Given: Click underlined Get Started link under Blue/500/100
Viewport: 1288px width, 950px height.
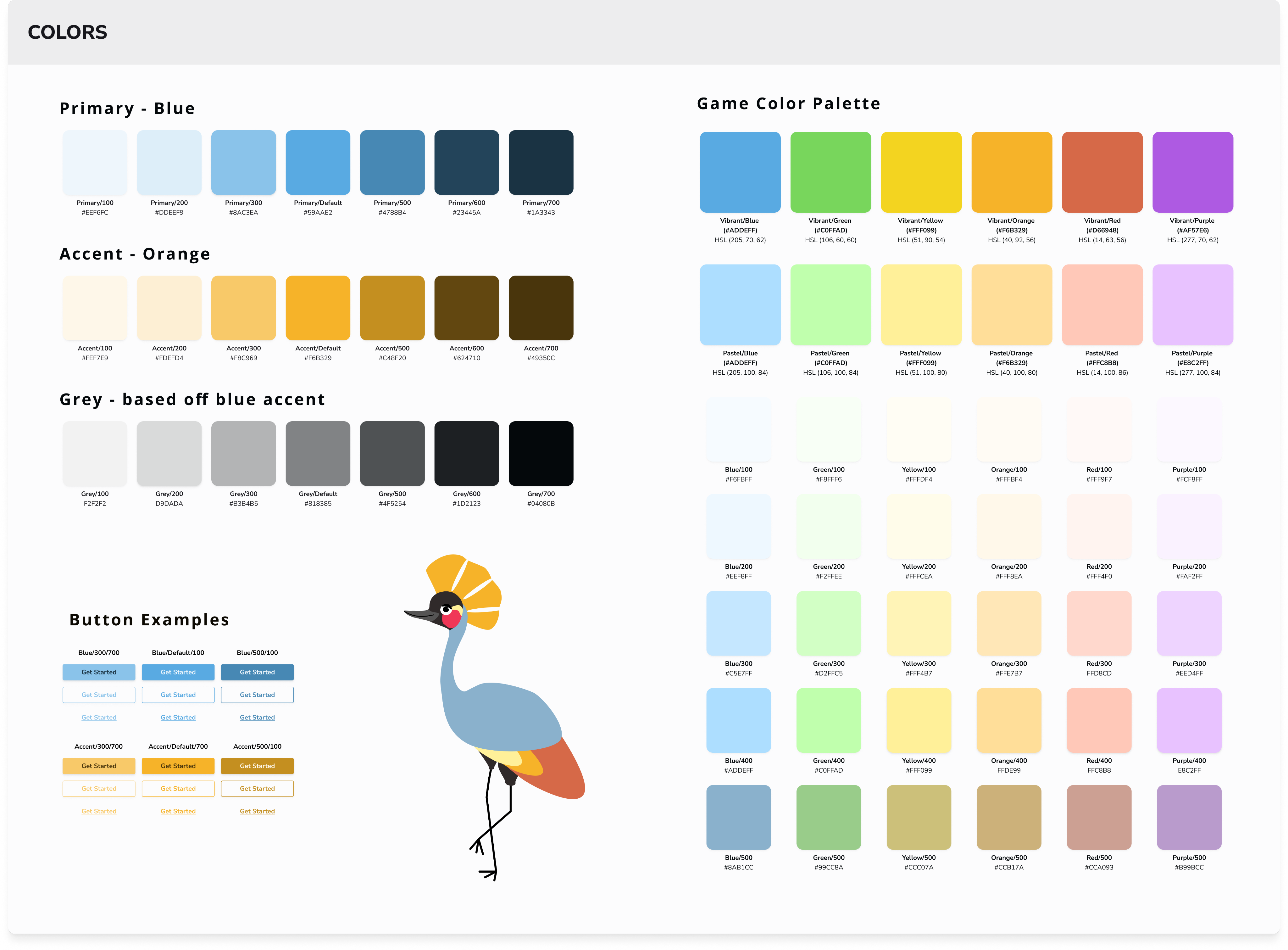Looking at the screenshot, I should coord(257,718).
